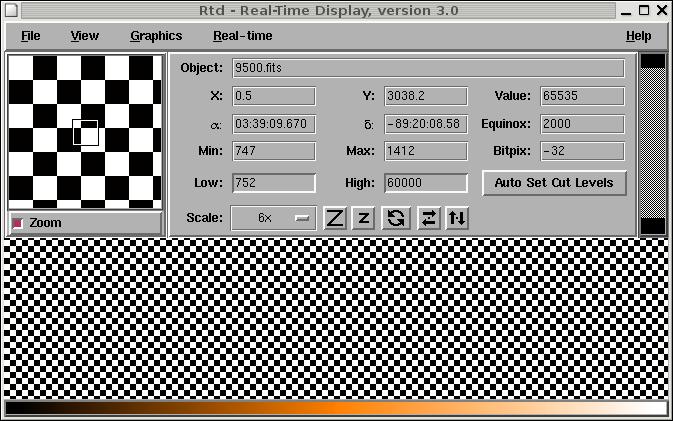Click the orange colormap ramp bar
673x421 pixels.
tap(336, 408)
